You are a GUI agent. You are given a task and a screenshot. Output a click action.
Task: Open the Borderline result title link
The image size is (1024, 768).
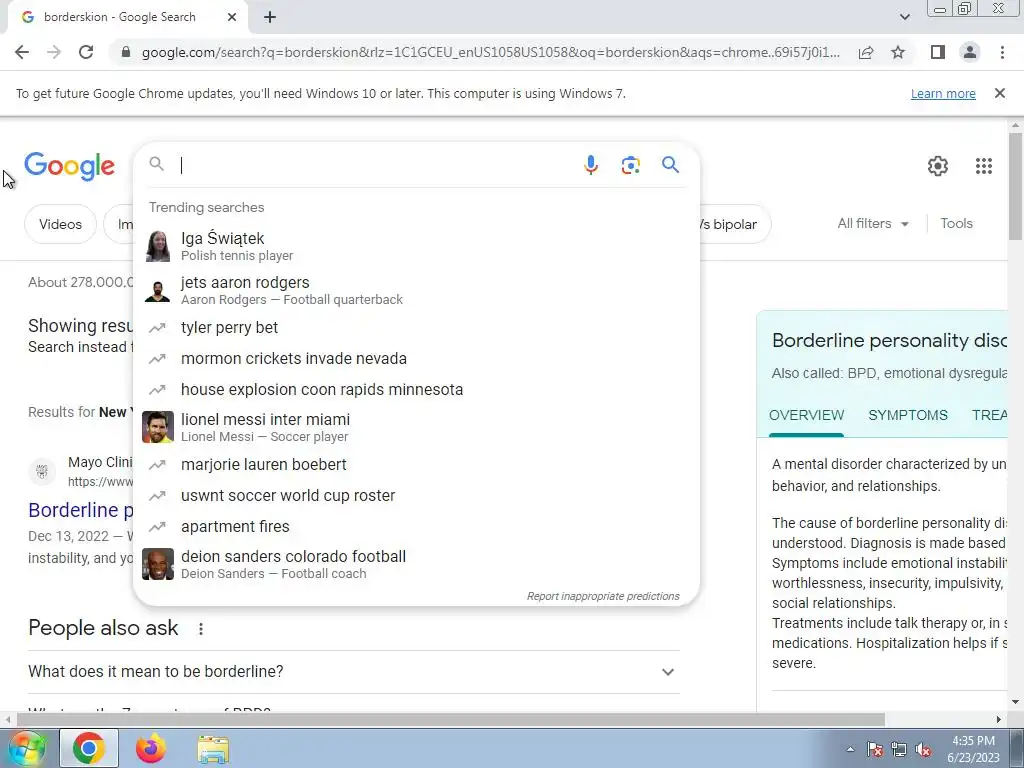[81, 510]
